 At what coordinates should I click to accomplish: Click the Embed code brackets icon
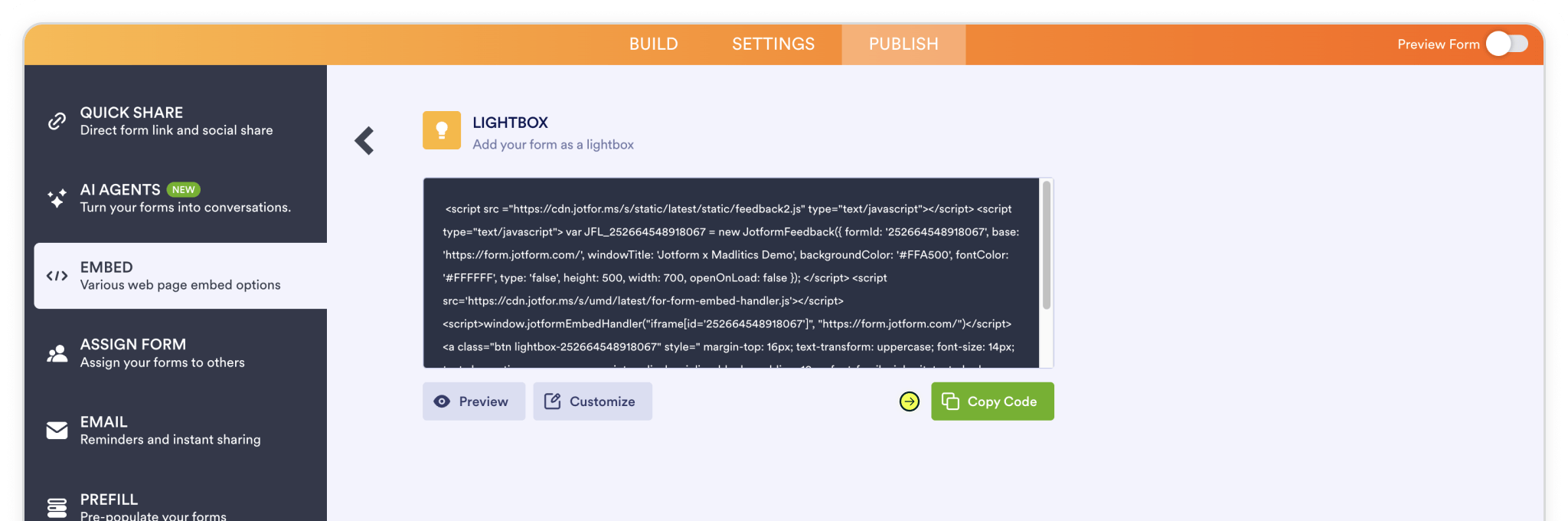coord(57,276)
